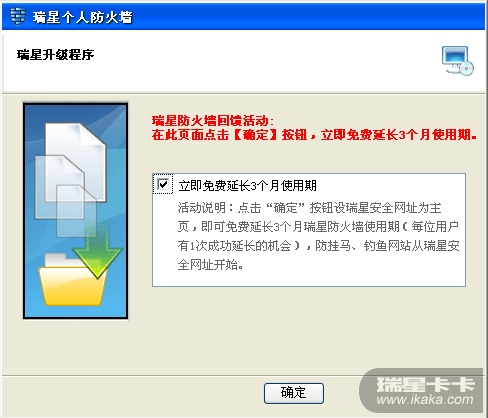Click the translucent middle document graphic
Viewport: 488px width, 418px height.
click(60, 187)
